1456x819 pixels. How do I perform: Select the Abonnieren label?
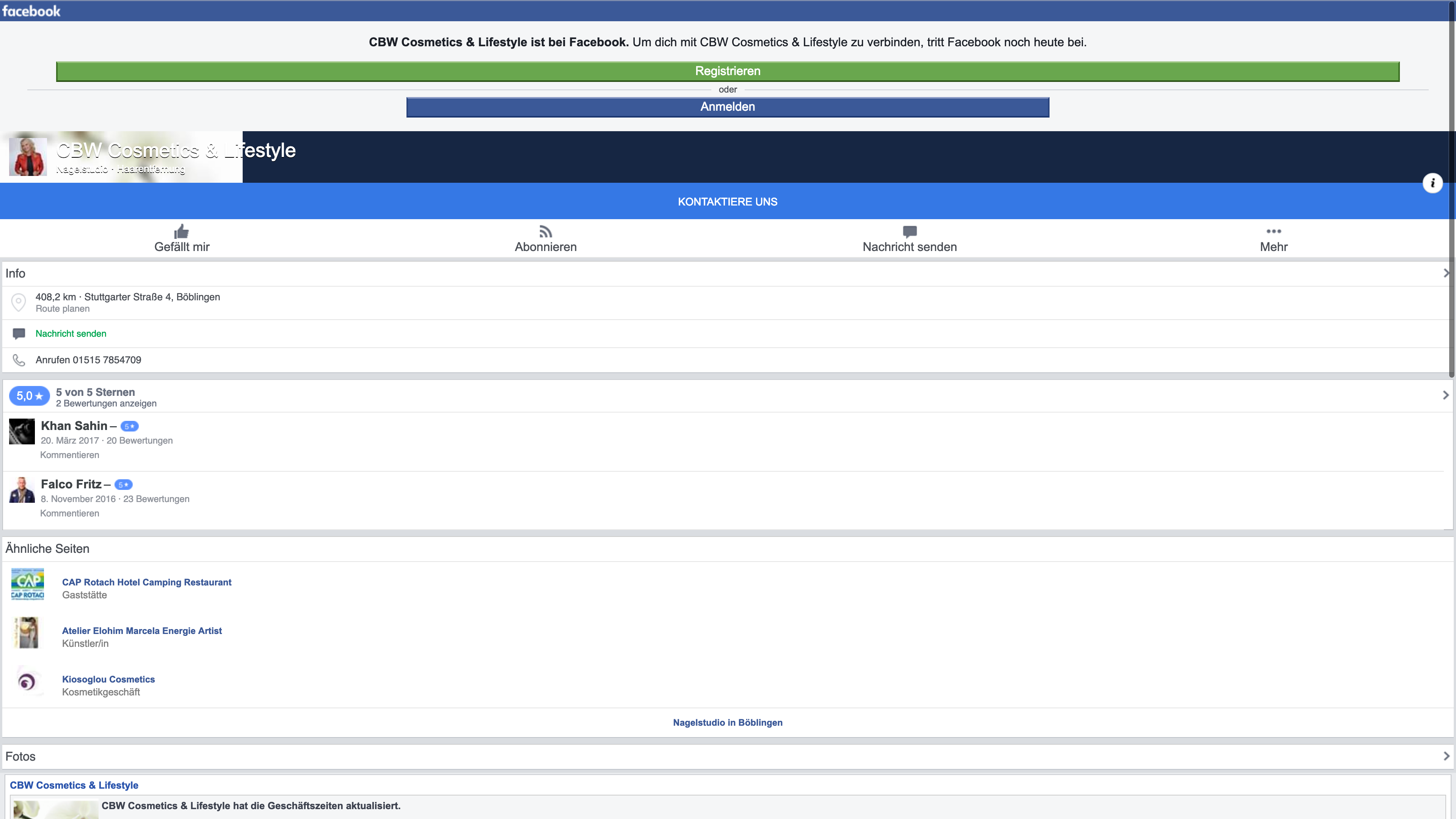pos(546,247)
